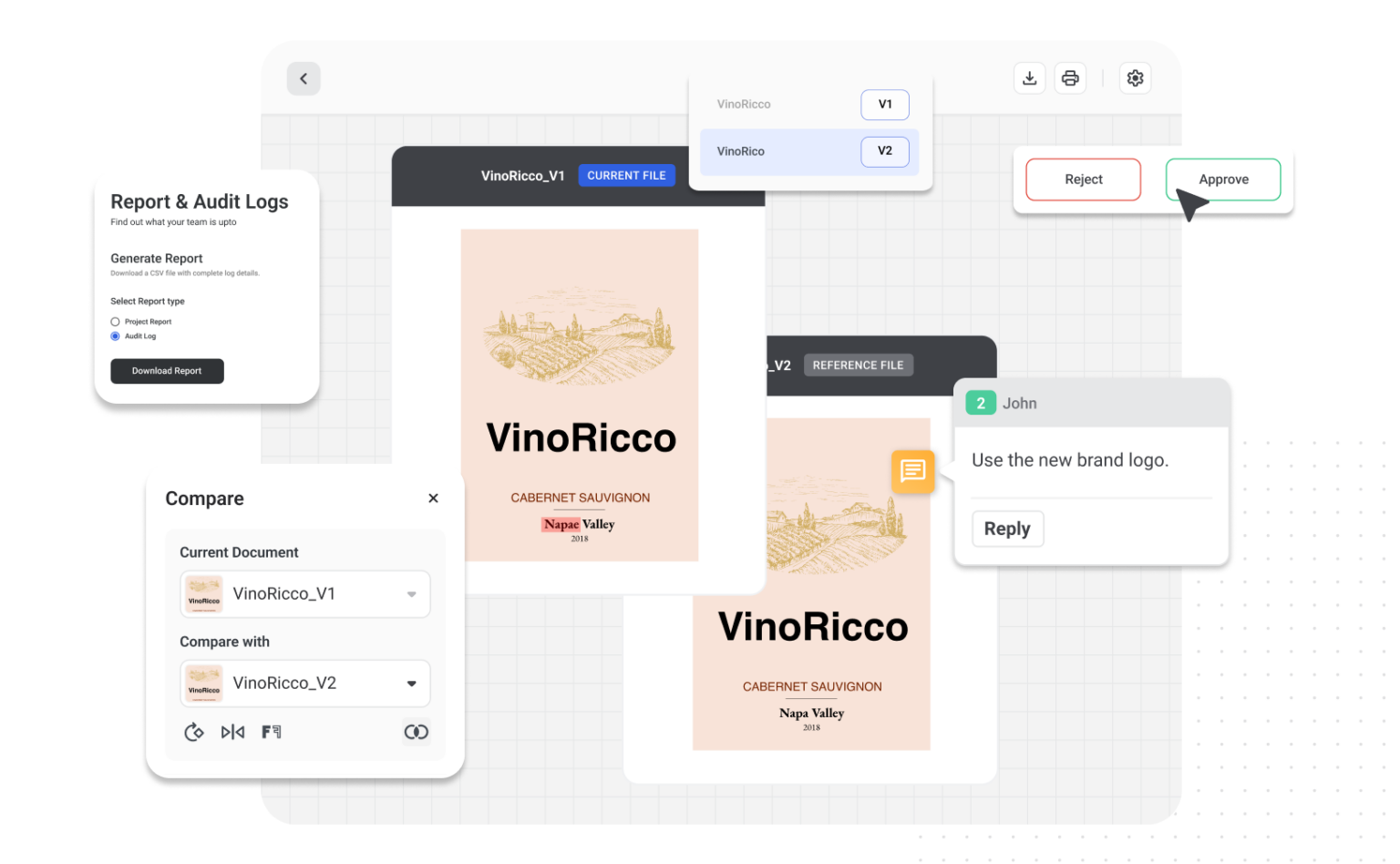
Task: Download the file with the download icon
Action: click(1029, 78)
